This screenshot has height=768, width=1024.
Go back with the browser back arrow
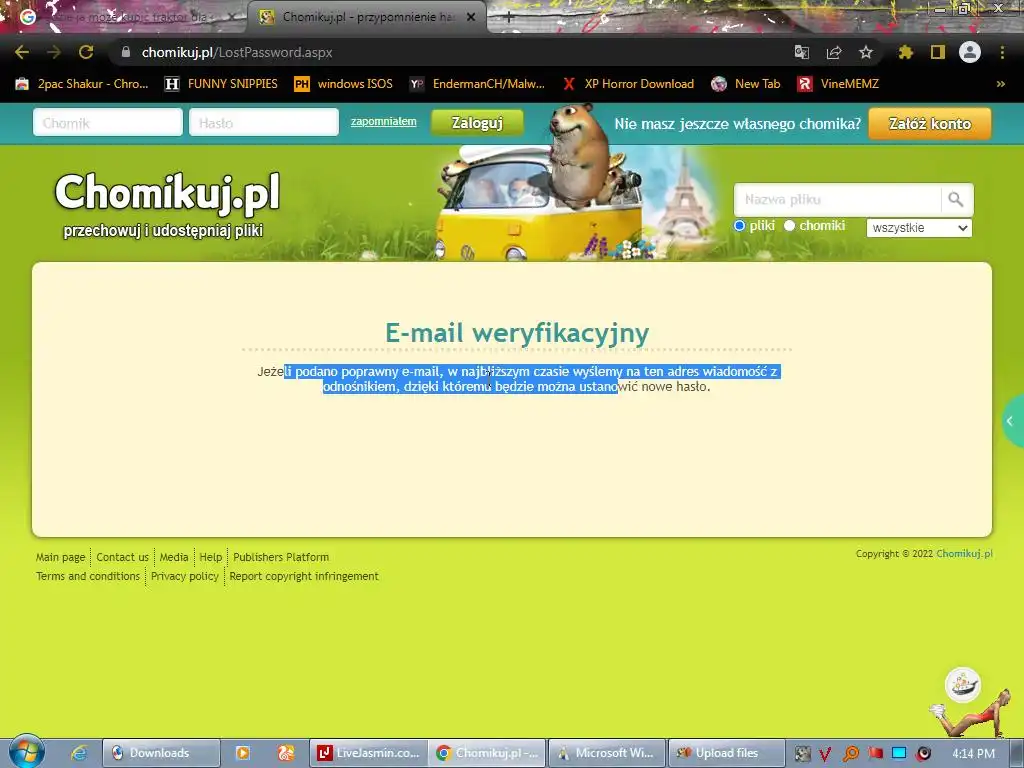click(22, 52)
